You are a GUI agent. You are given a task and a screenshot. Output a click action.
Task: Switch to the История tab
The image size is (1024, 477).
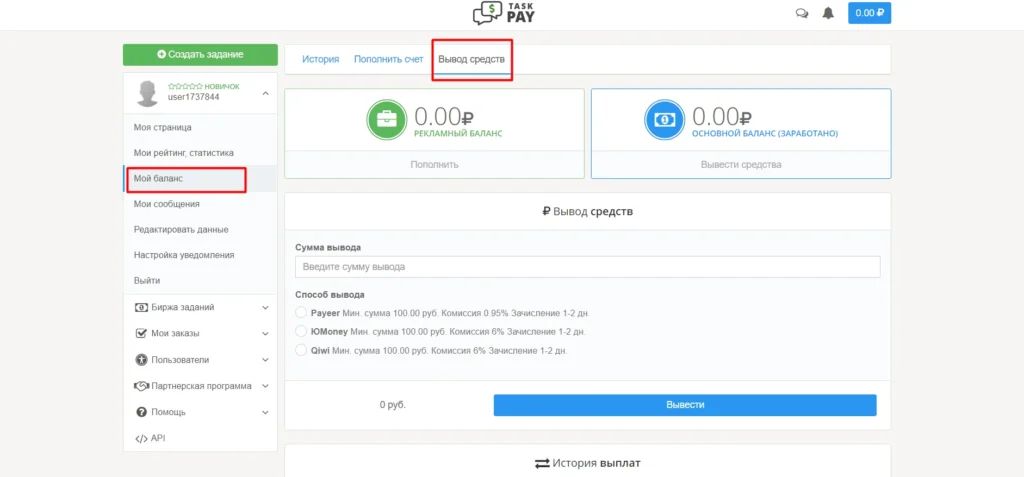point(321,59)
